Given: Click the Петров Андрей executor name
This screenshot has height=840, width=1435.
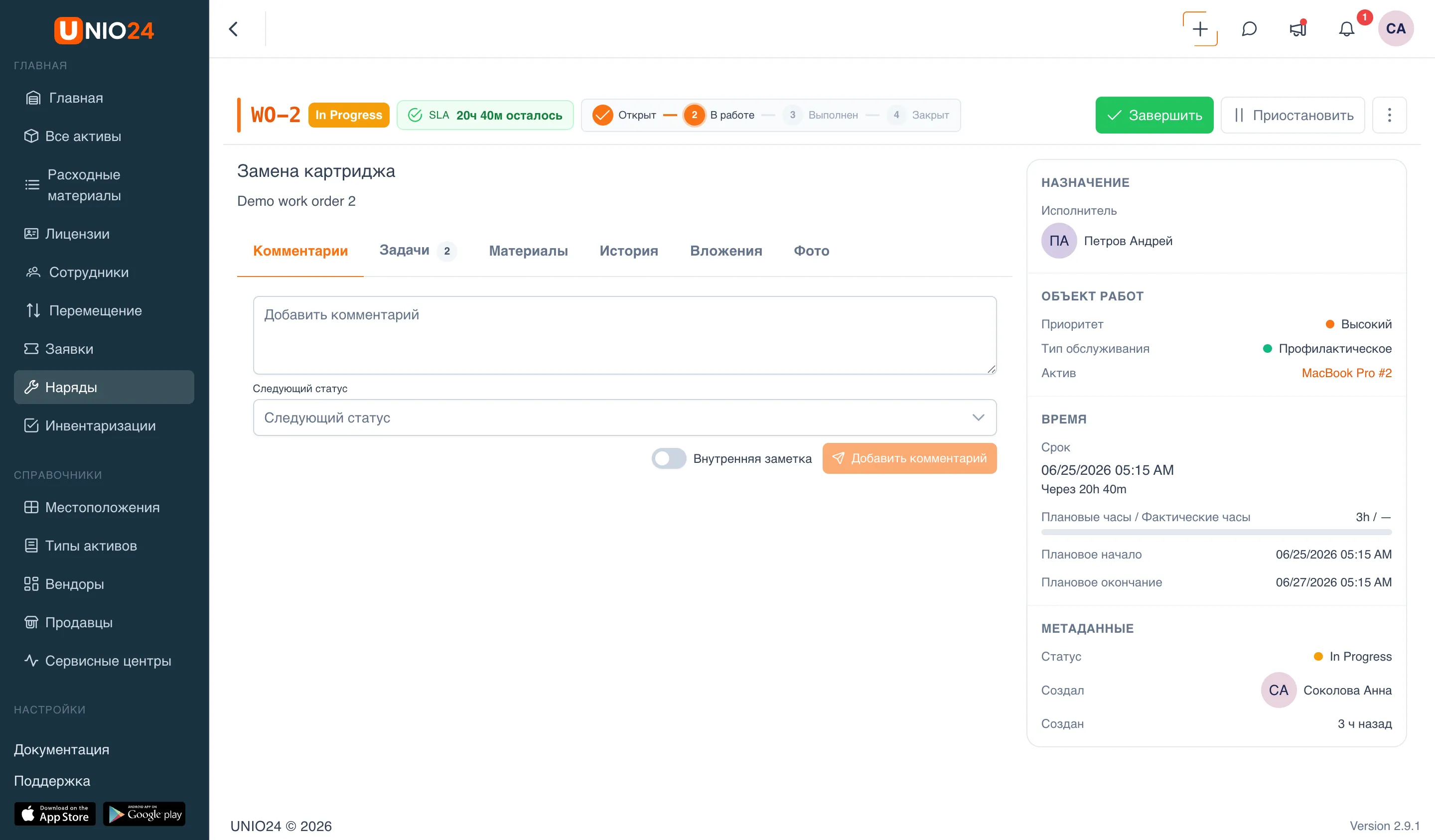Looking at the screenshot, I should point(1128,241).
